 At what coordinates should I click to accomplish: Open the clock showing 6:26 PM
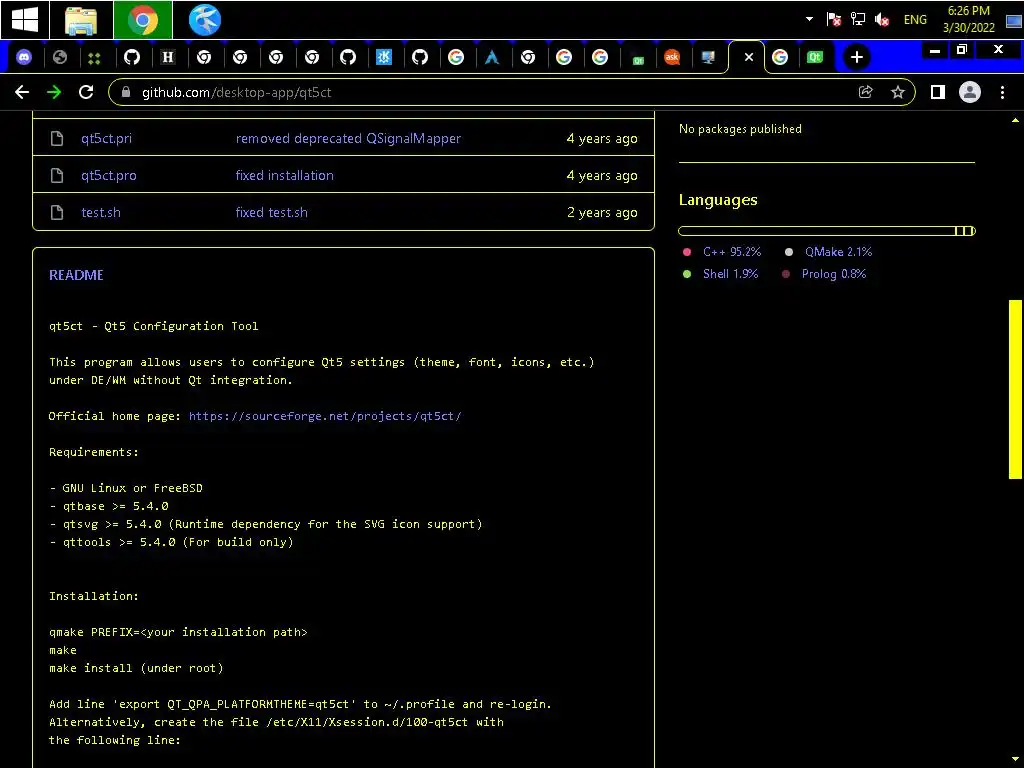968,19
